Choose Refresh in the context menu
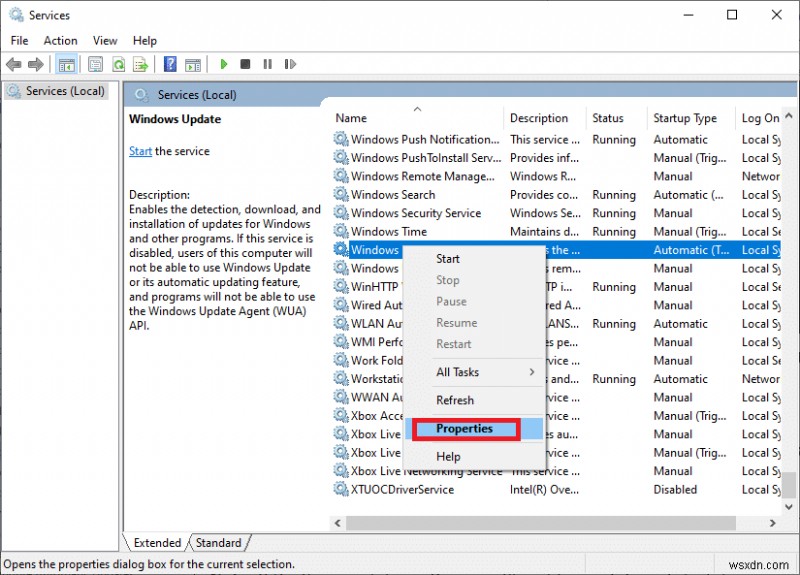Screen dimensions: 800x575 (473, 400)
